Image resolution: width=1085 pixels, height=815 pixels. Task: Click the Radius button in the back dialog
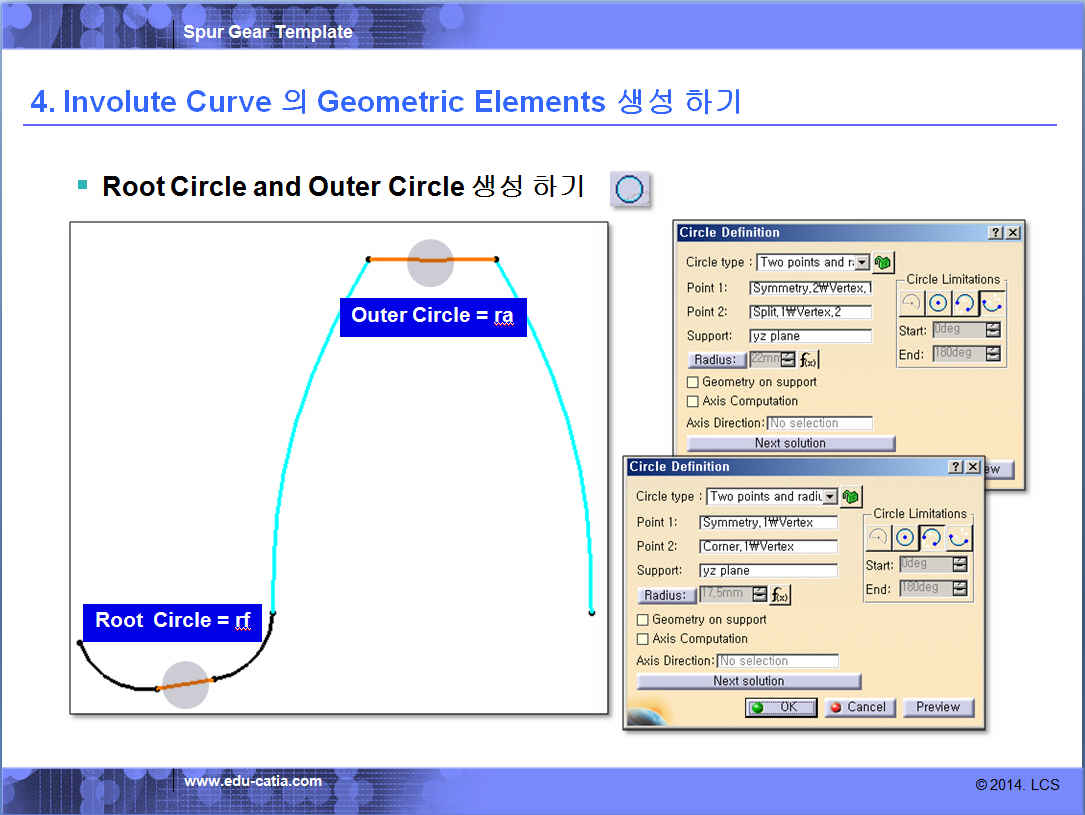(x=717, y=360)
